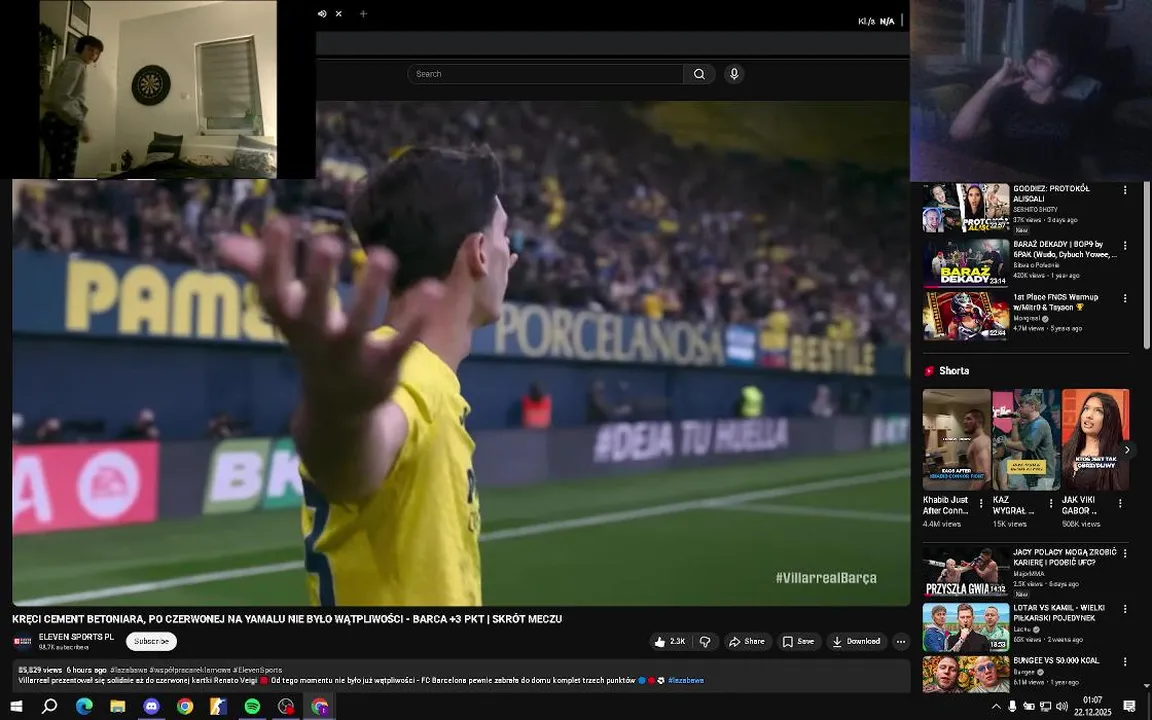Viewport: 1152px width, 720px height.
Task: Open File Explorer from taskbar
Action: 118,706
